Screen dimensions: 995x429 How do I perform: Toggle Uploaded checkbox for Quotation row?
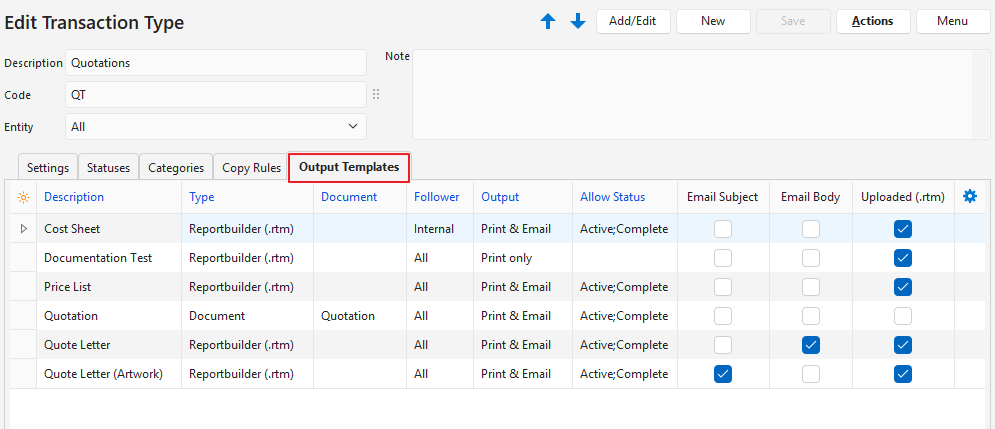tap(903, 316)
